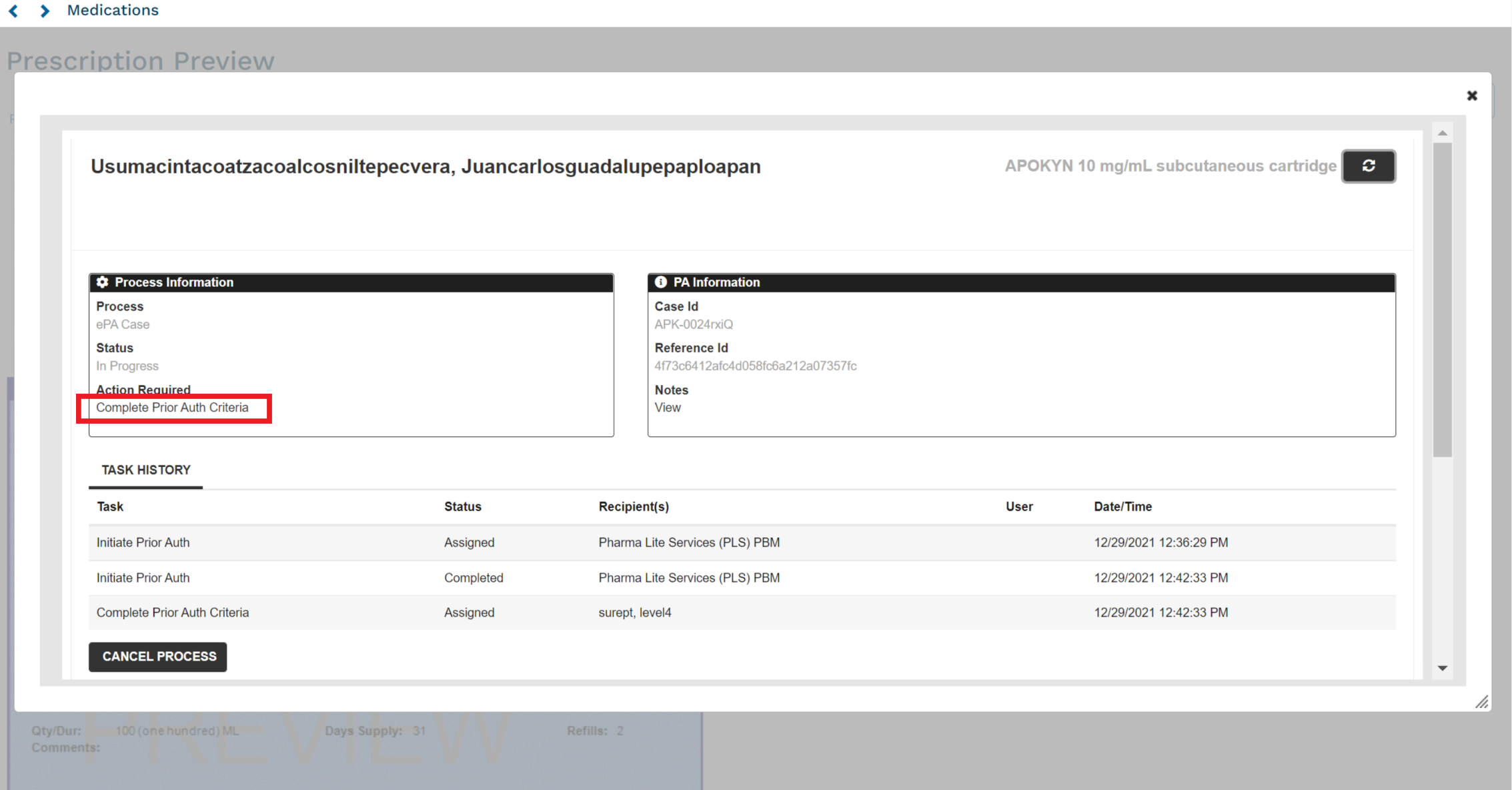This screenshot has width=1512, height=790.
Task: Click the Process Information gear icon
Action: point(103,282)
